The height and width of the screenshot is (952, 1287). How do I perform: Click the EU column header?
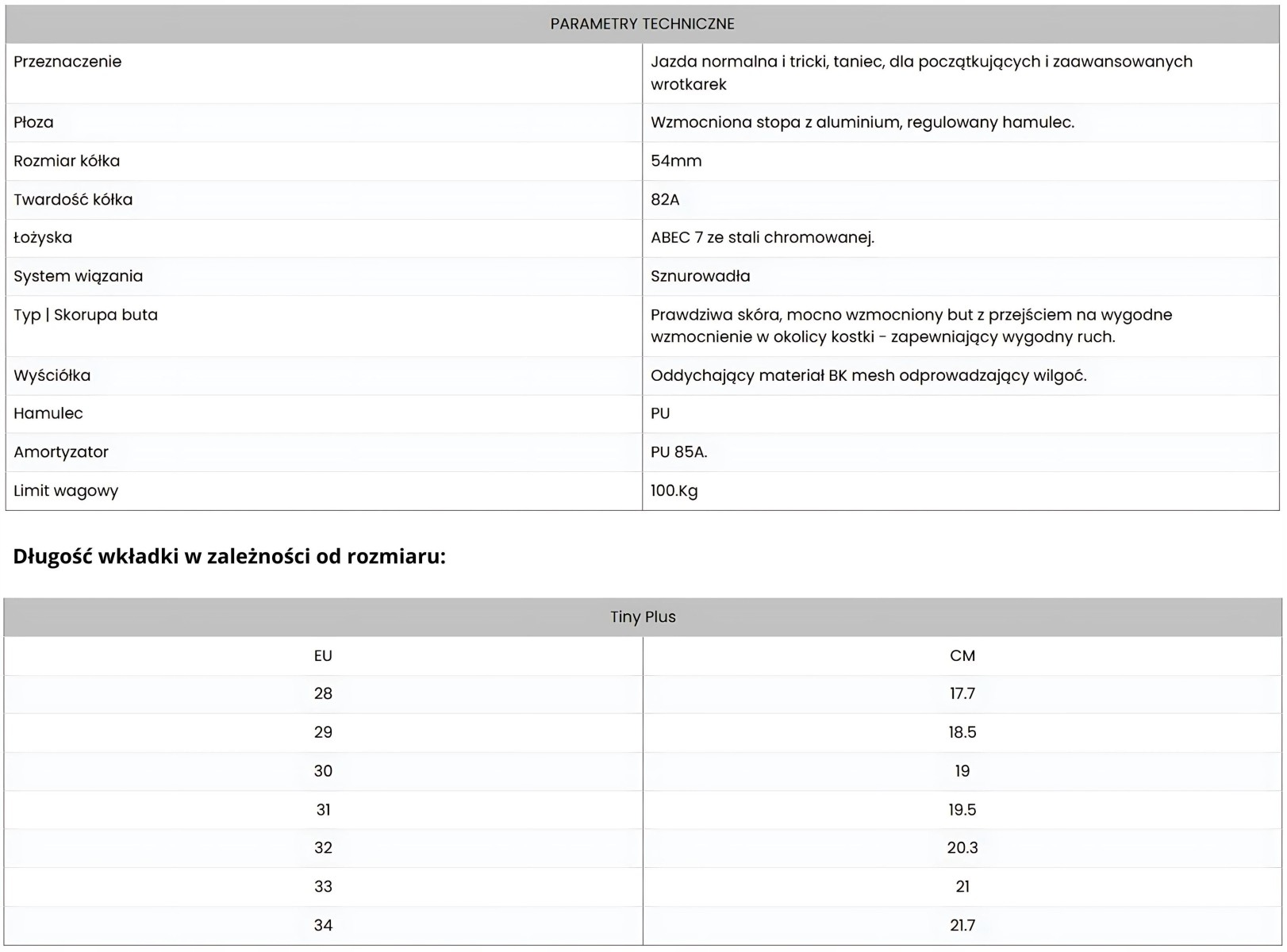[x=323, y=656]
